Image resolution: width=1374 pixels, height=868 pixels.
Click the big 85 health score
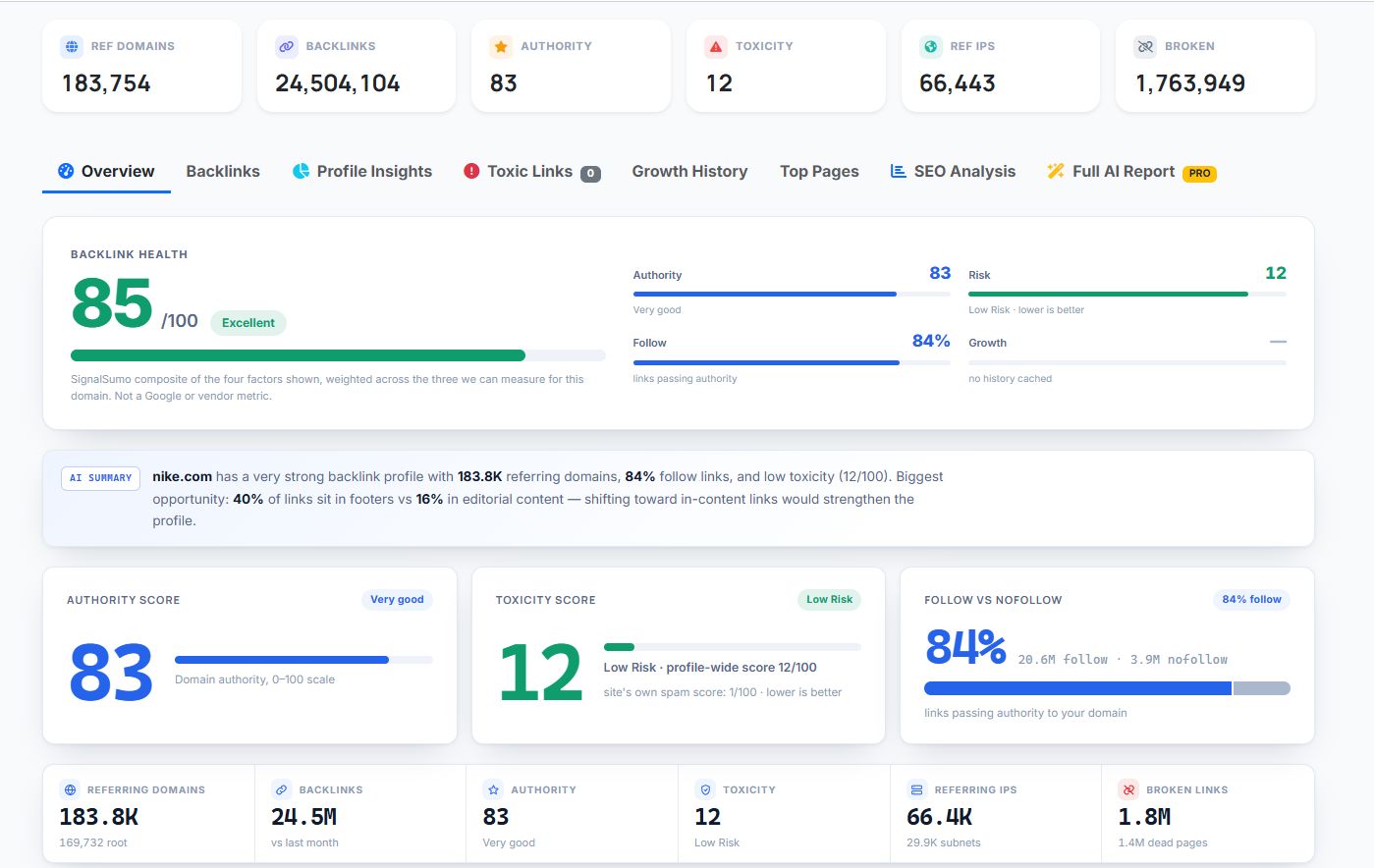[112, 303]
